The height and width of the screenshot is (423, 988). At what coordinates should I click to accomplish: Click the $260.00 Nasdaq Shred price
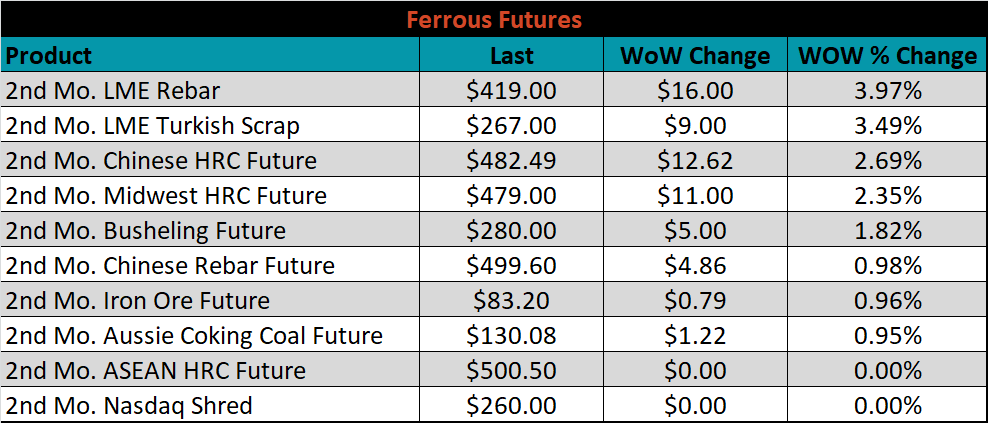(x=512, y=404)
